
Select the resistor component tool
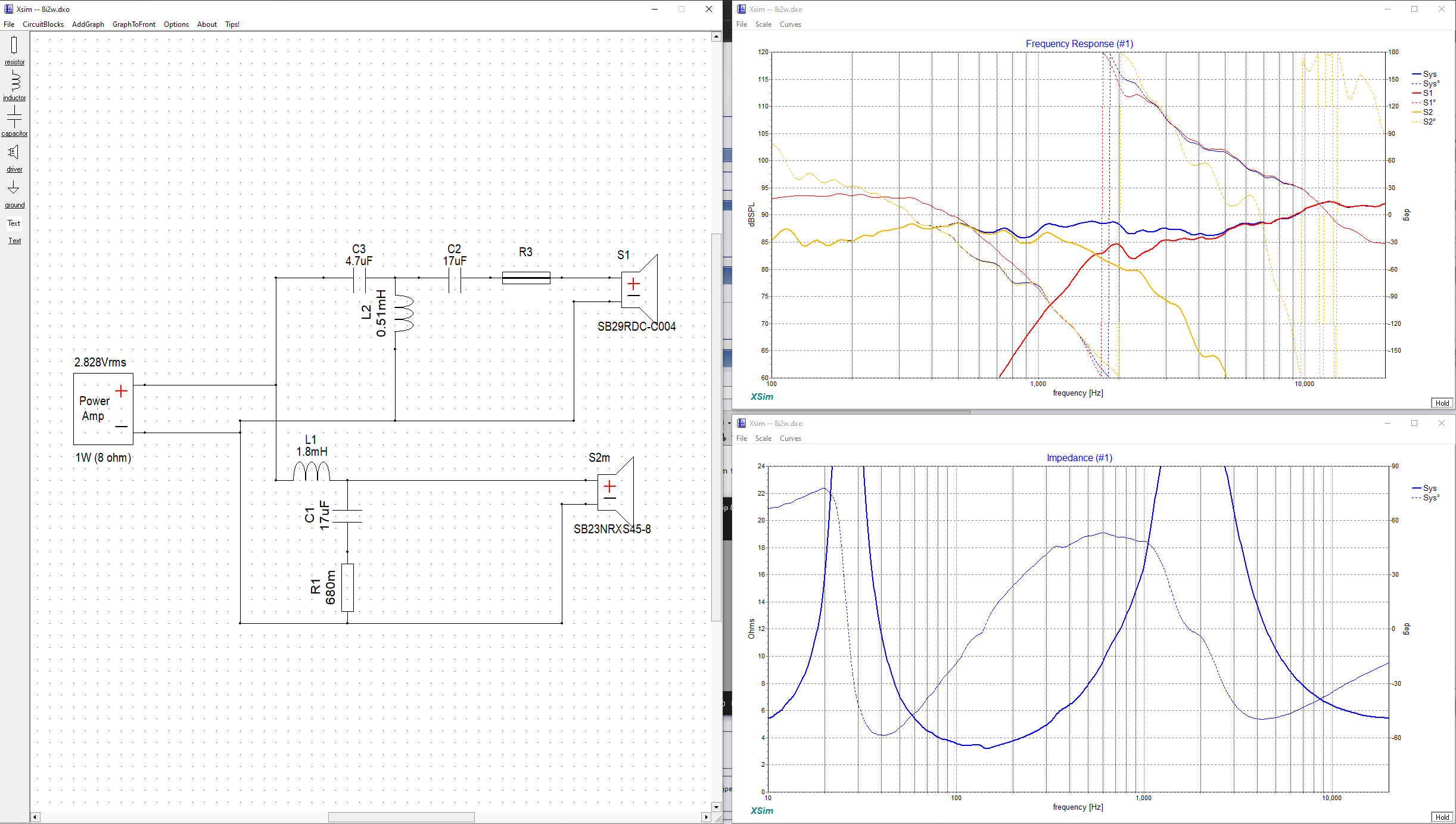[x=14, y=50]
